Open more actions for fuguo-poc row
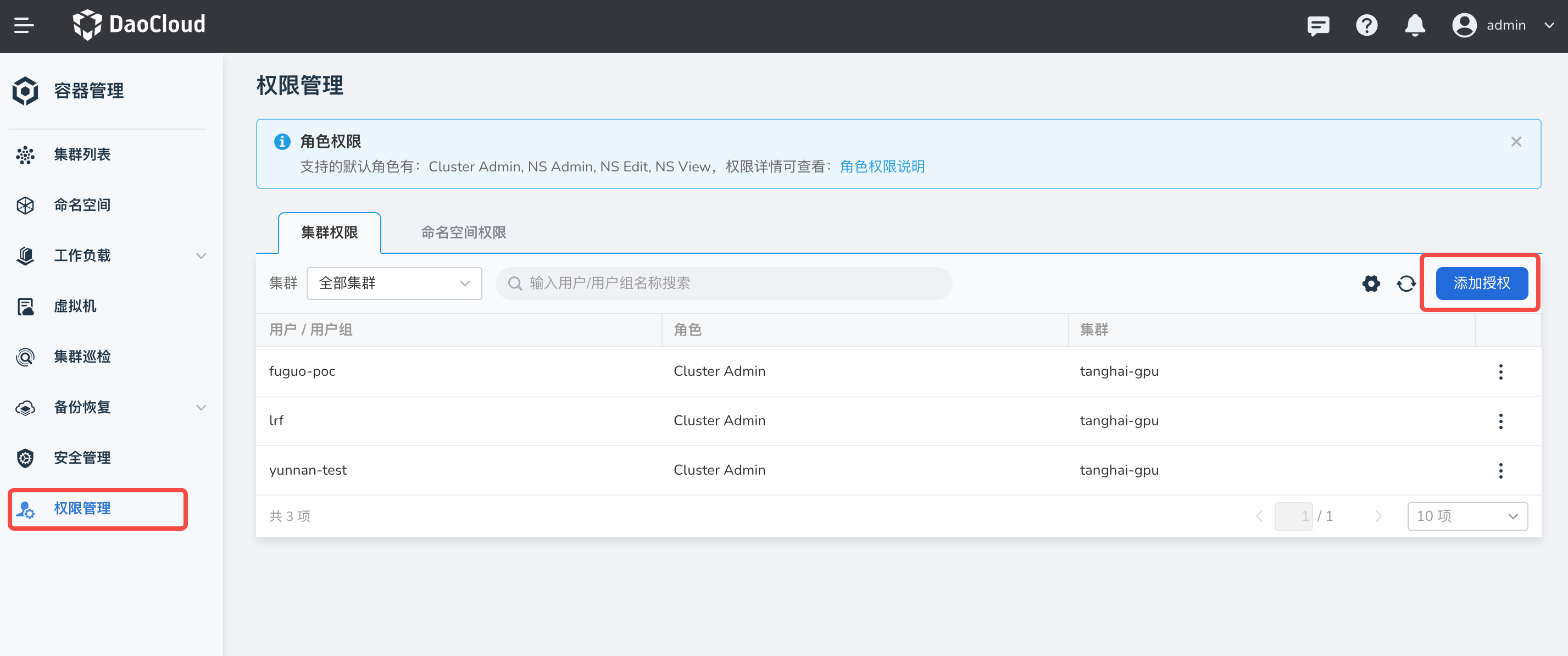 tap(1500, 372)
